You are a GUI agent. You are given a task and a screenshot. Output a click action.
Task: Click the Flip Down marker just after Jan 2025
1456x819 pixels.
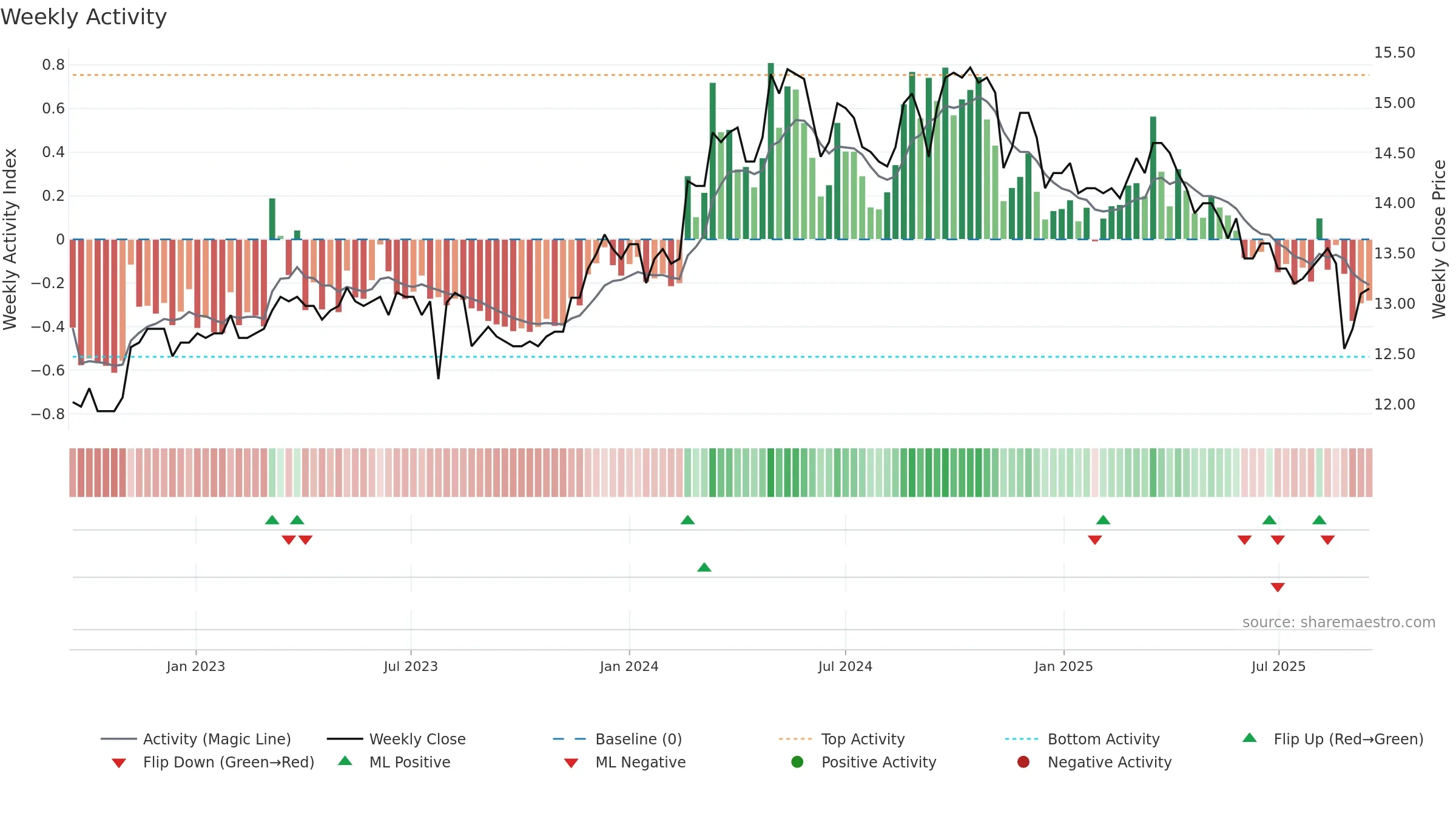click(x=1095, y=540)
